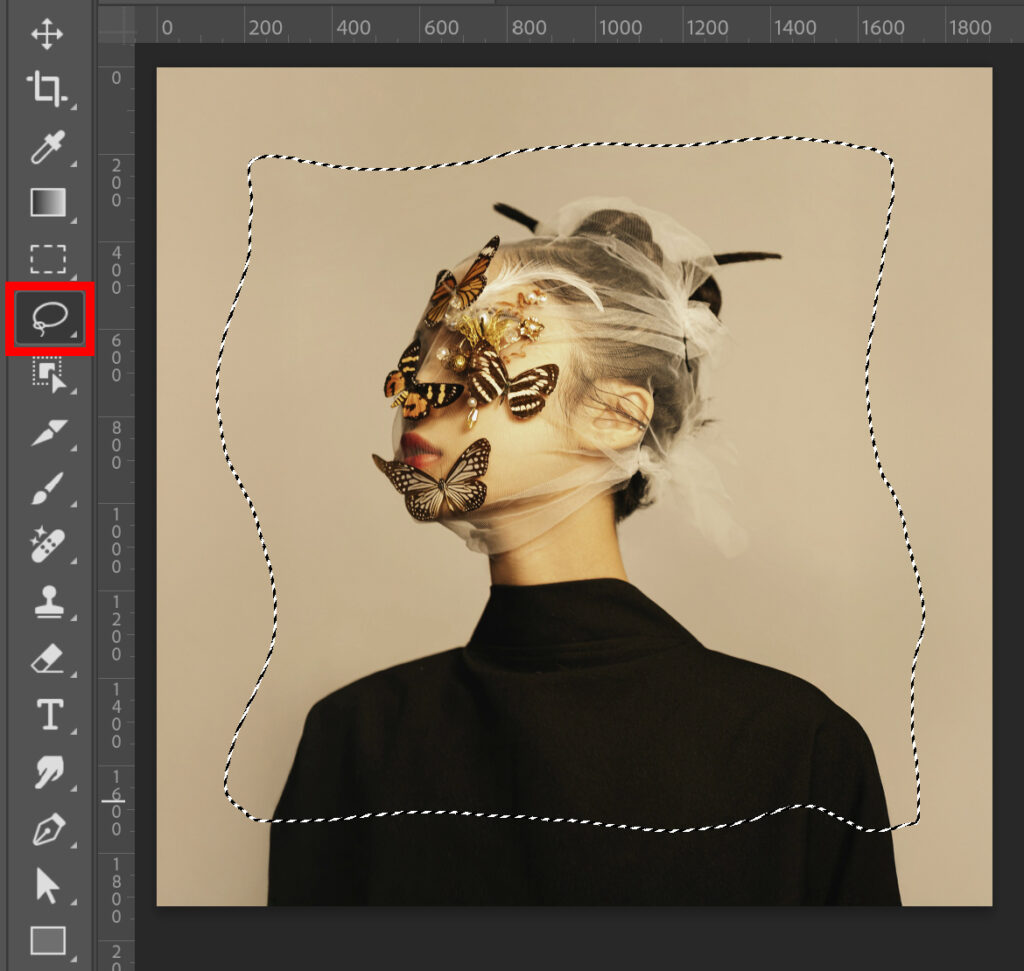This screenshot has width=1024, height=971.
Task: Select the Horizontal Type tool
Action: [47, 714]
